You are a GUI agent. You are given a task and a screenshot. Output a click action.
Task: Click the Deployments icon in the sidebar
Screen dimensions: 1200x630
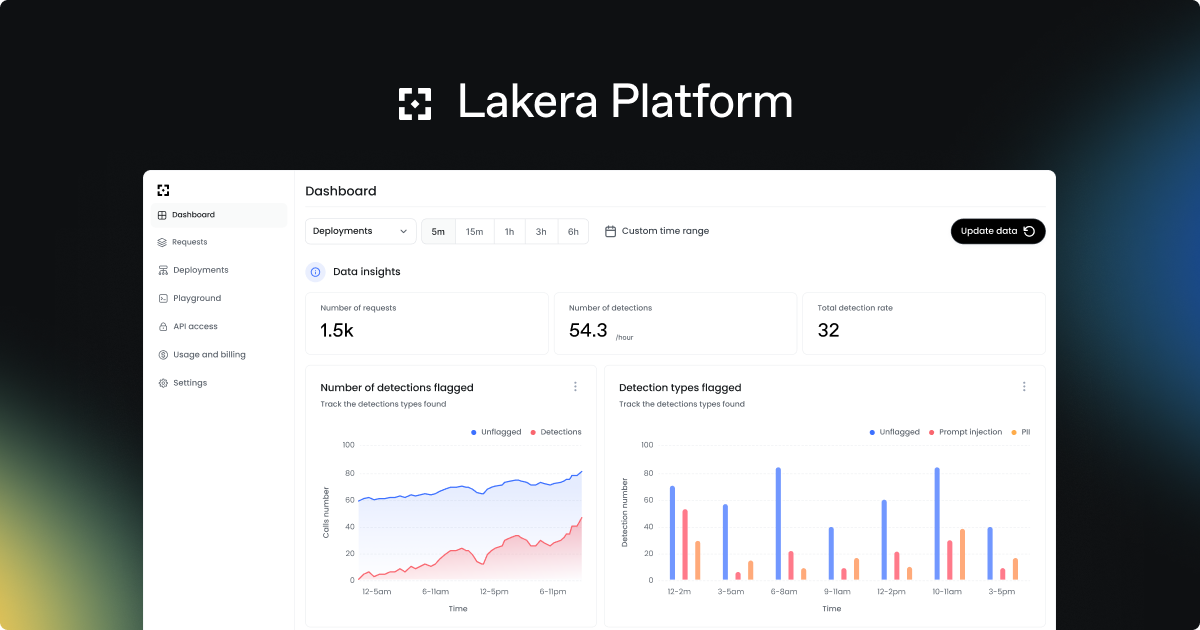tap(163, 270)
